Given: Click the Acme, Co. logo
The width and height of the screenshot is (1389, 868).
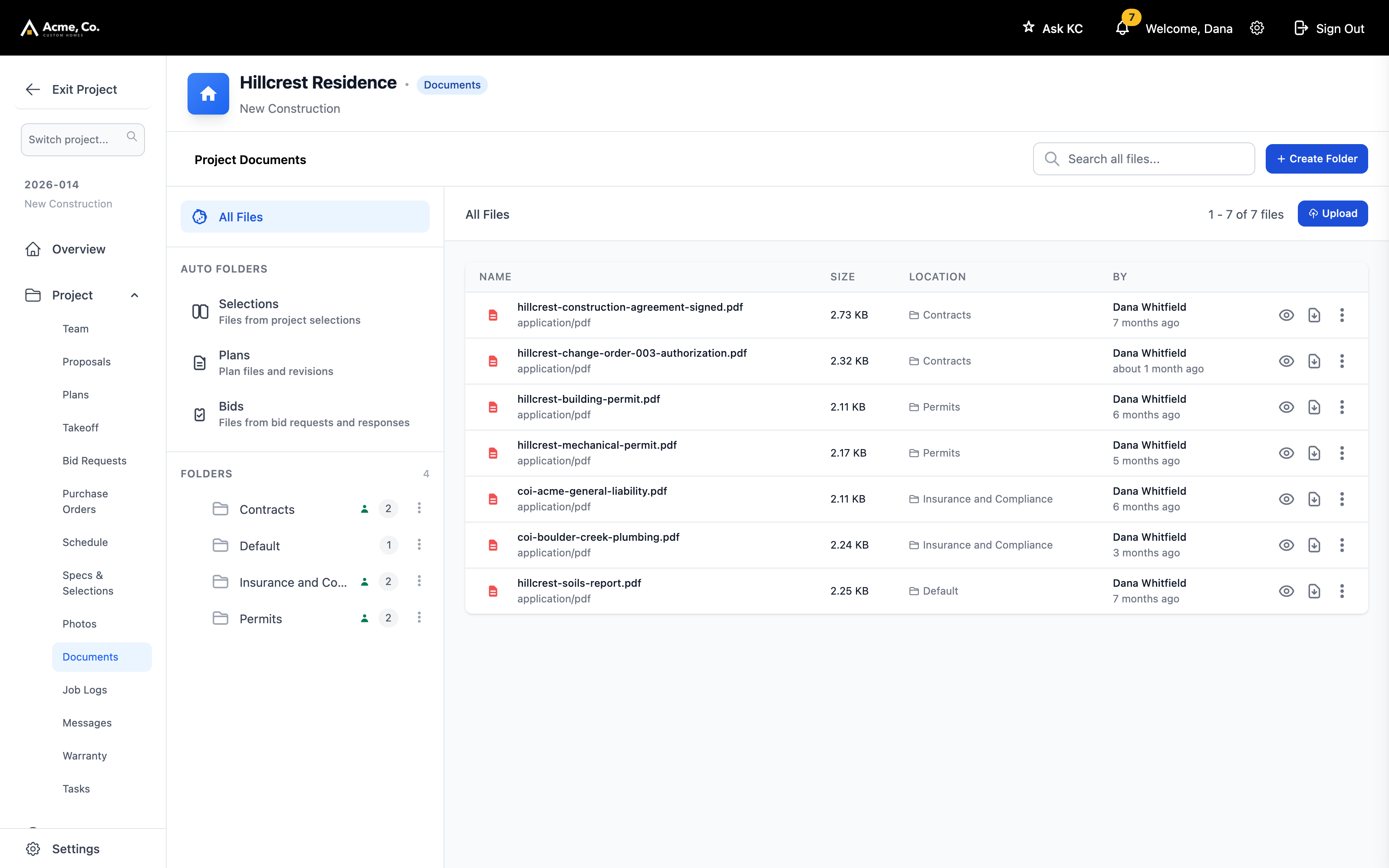Looking at the screenshot, I should [60, 27].
